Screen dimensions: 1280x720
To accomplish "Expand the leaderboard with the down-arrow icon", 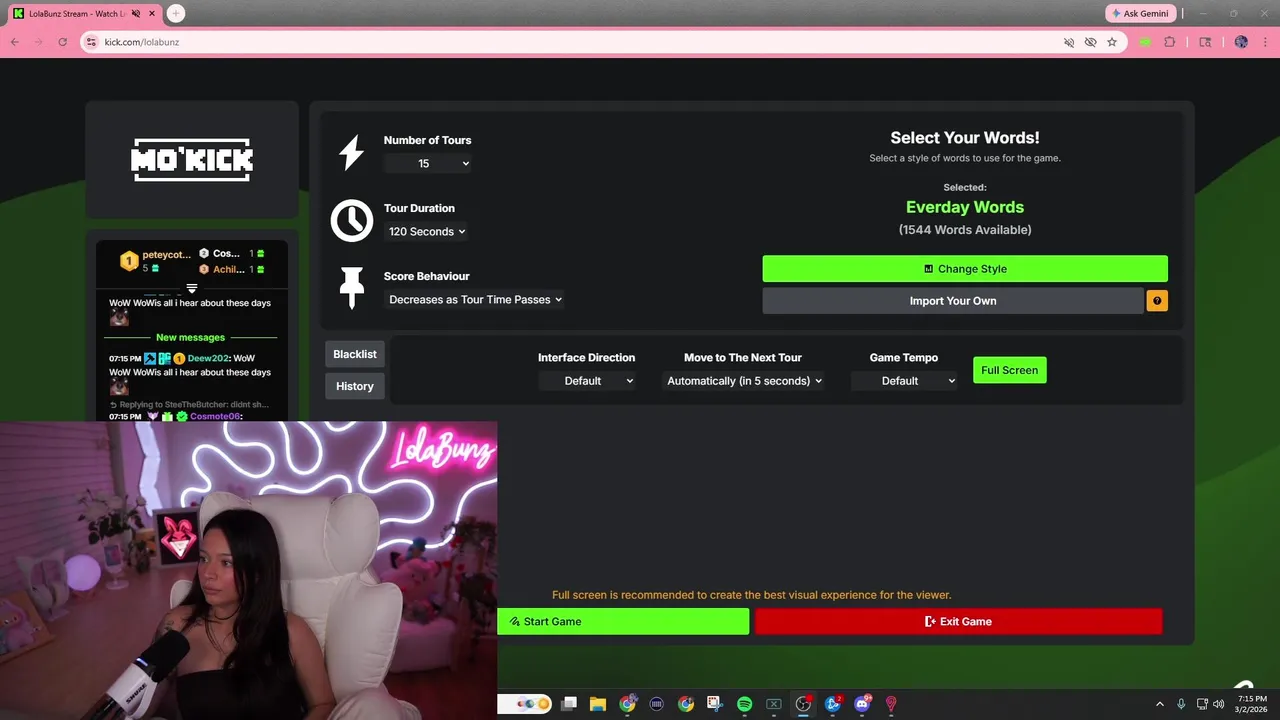I will pos(192,288).
